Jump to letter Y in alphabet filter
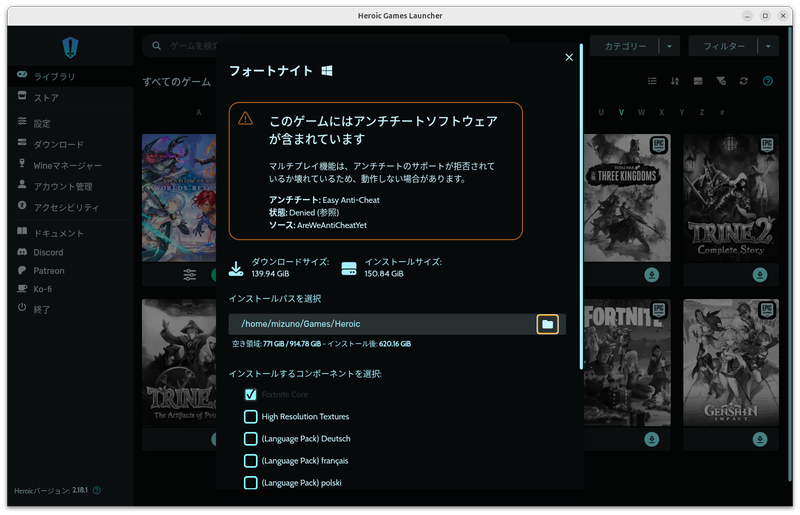This screenshot has width=800, height=515. (x=682, y=112)
